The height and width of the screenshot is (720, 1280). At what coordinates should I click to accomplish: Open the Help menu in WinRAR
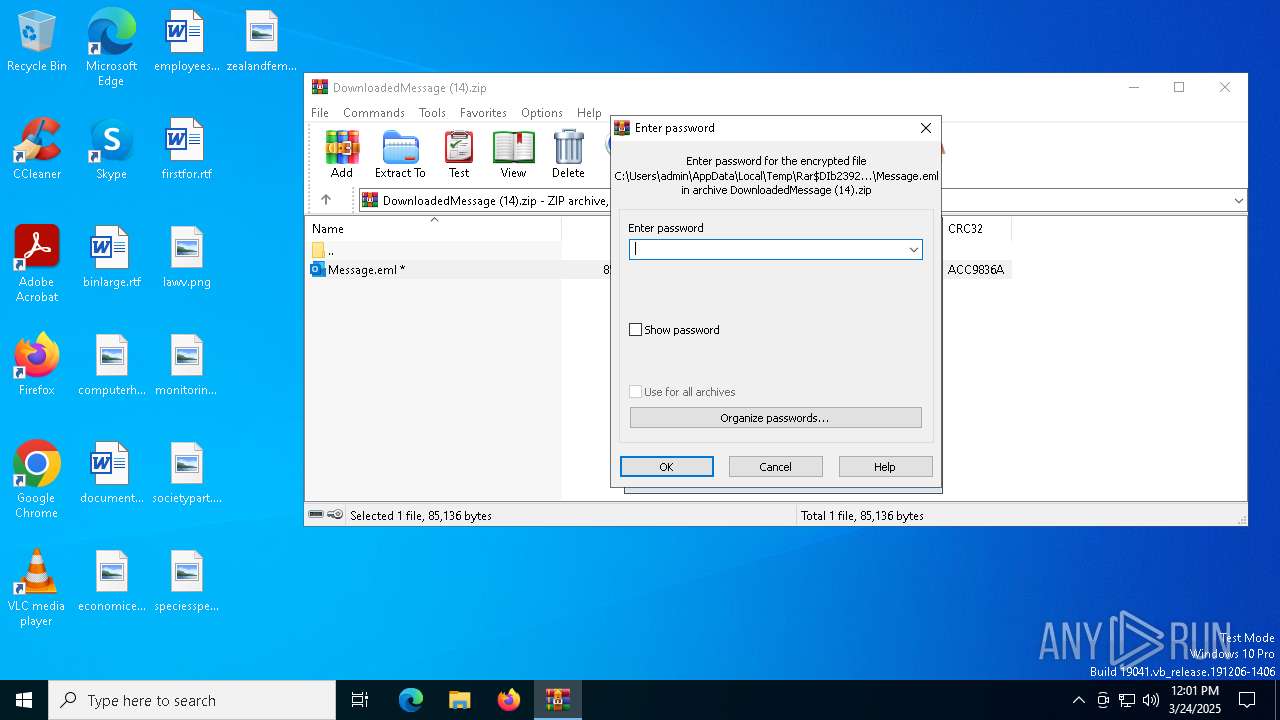tap(590, 113)
